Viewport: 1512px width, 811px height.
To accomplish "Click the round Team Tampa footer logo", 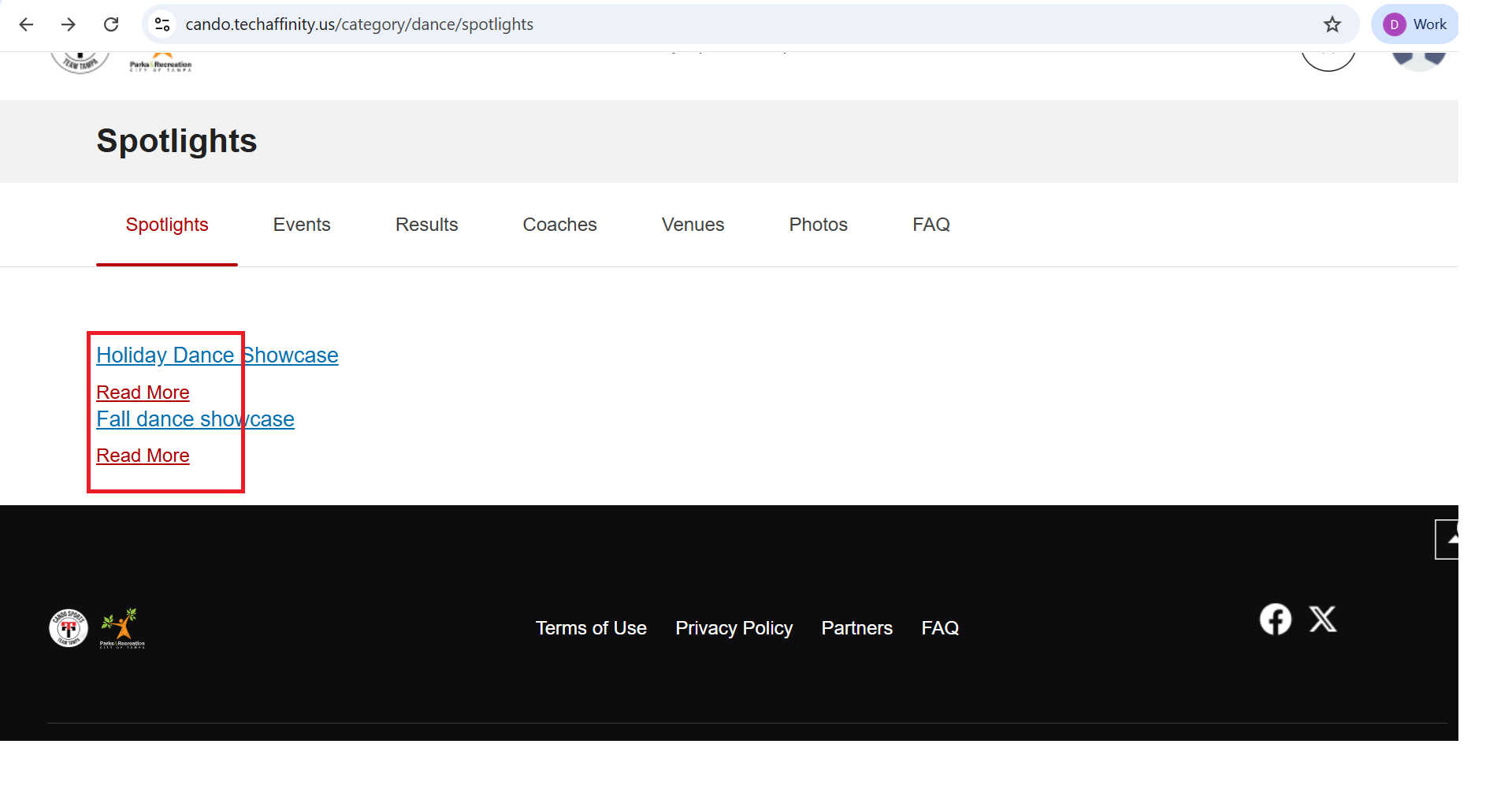I will click(x=69, y=628).
